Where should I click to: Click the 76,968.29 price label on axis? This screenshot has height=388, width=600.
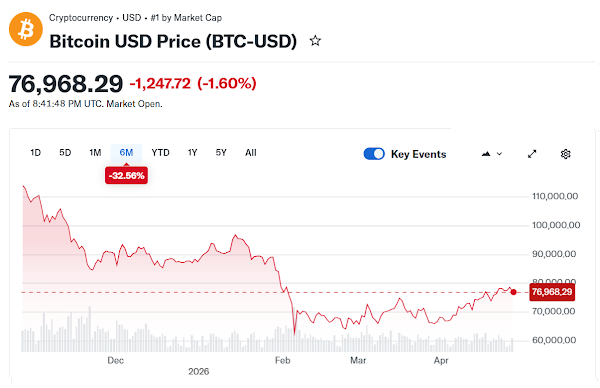[552, 292]
